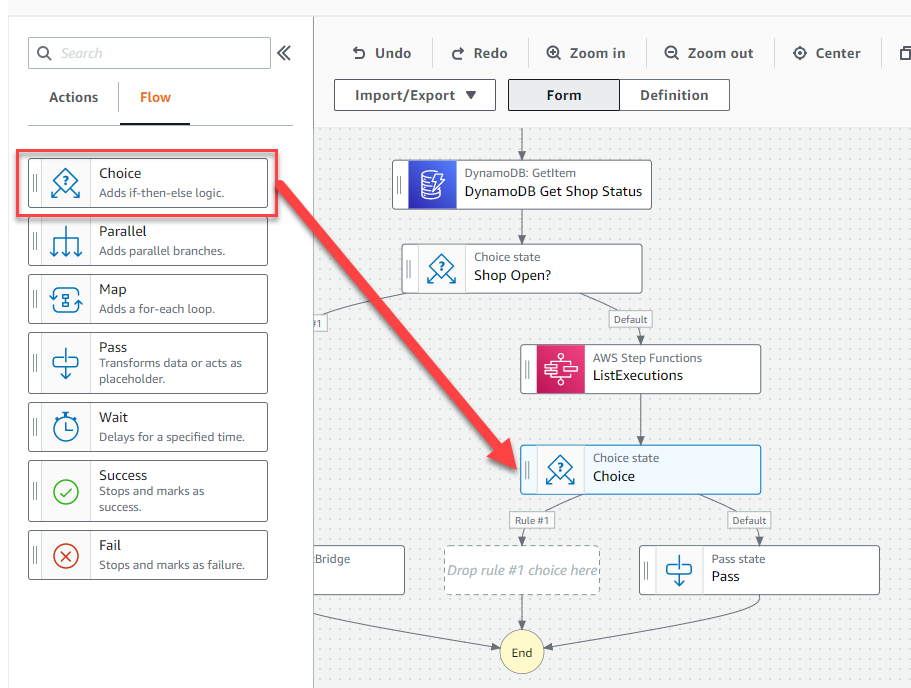Select the ListExecutions state node

click(640, 369)
